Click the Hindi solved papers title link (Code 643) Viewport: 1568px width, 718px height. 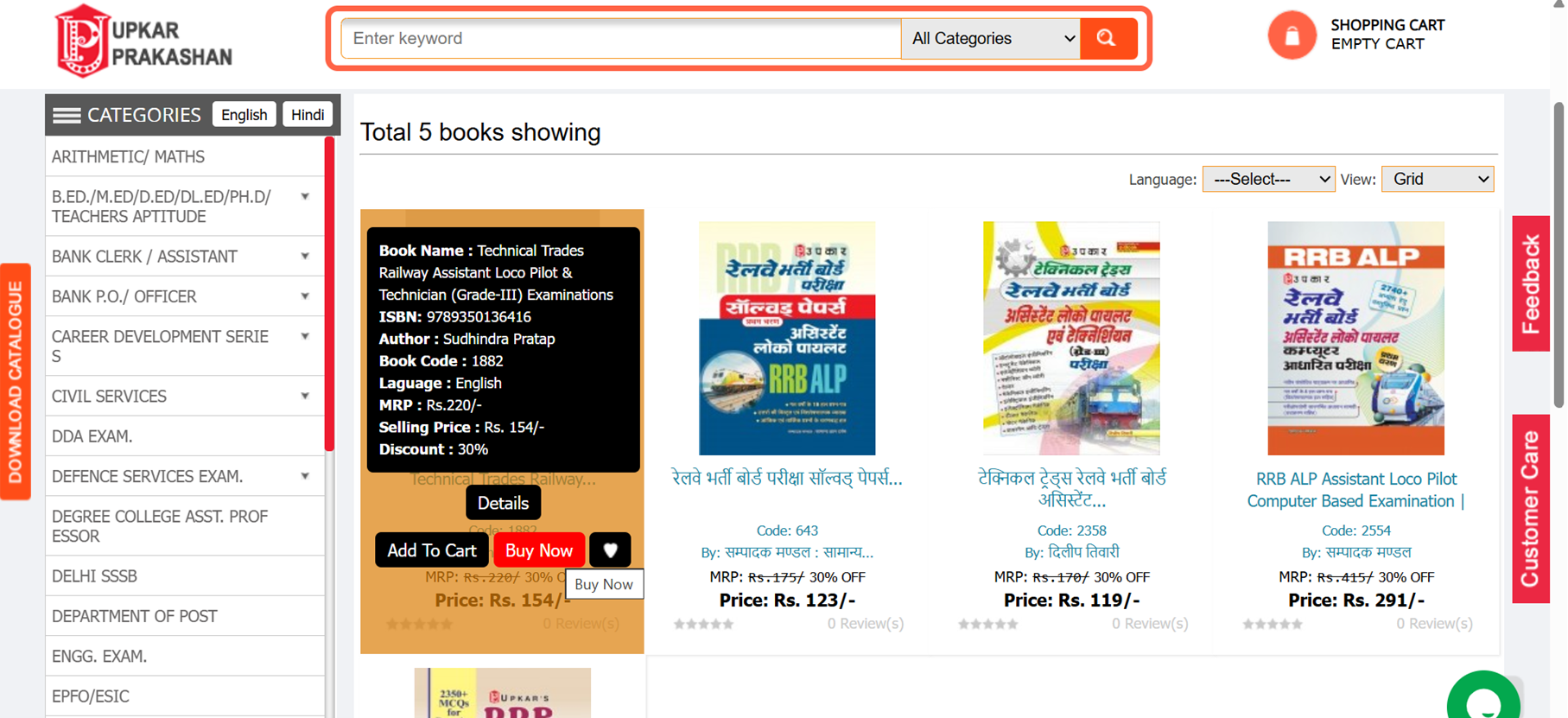[787, 479]
